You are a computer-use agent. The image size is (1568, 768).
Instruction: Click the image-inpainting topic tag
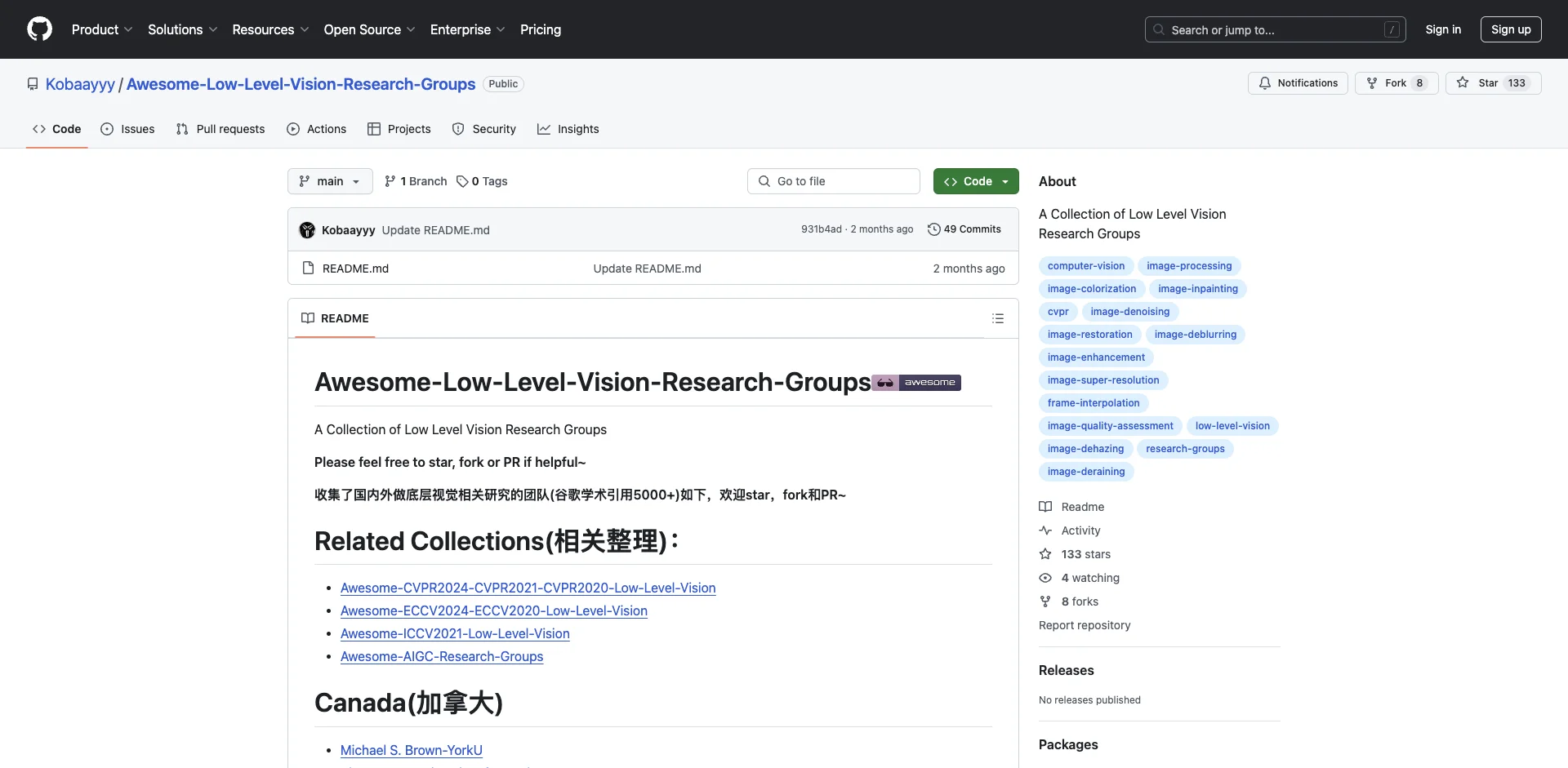pos(1198,289)
